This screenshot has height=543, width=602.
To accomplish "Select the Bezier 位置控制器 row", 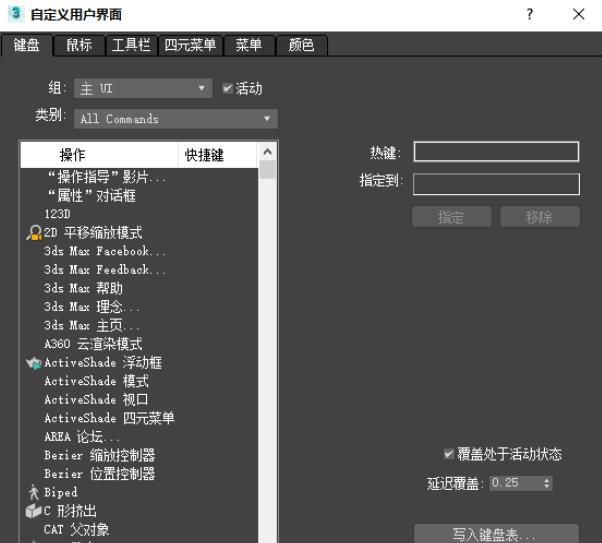I will coord(139,473).
